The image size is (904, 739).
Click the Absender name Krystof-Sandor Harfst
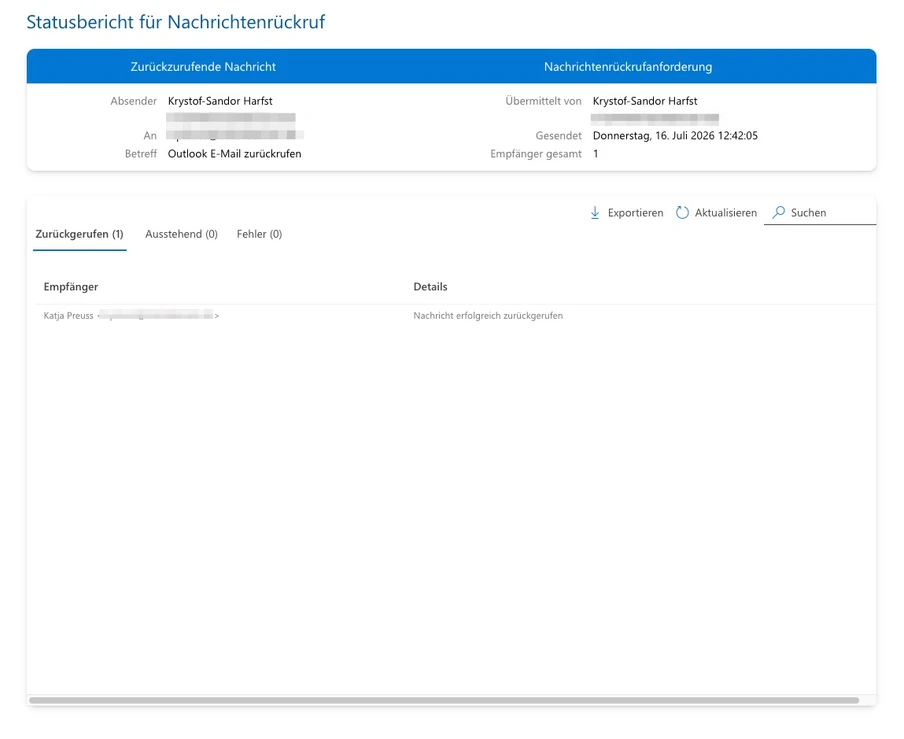point(220,101)
